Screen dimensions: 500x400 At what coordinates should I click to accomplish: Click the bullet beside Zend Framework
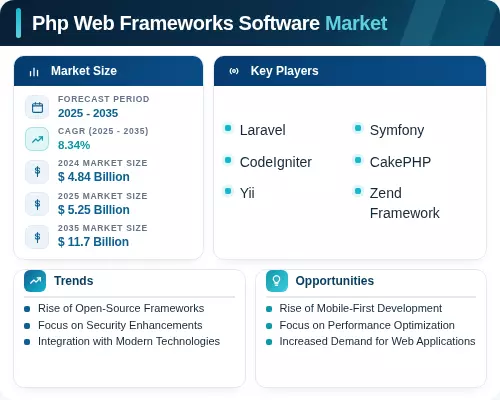click(x=358, y=191)
